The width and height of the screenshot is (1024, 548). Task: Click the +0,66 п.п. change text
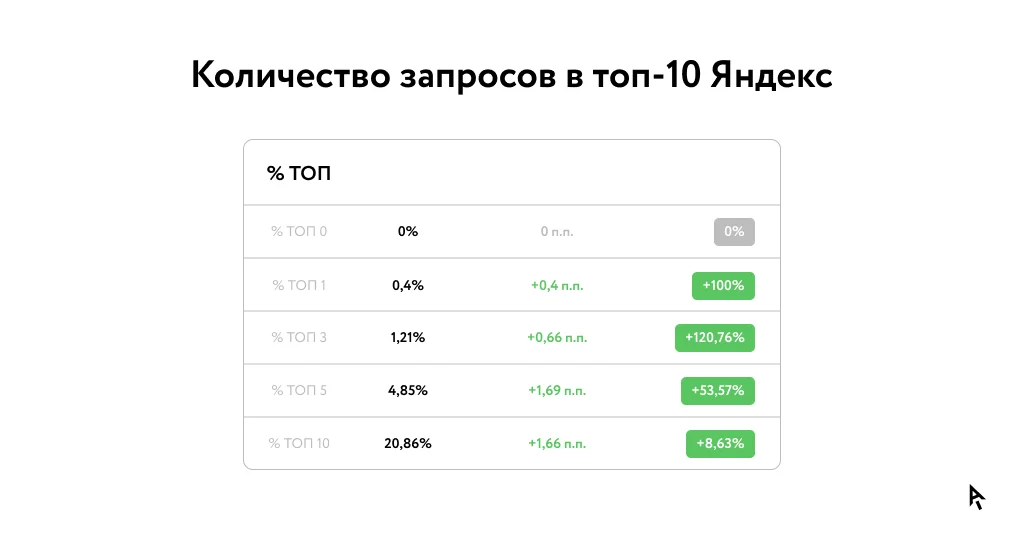[x=557, y=338]
